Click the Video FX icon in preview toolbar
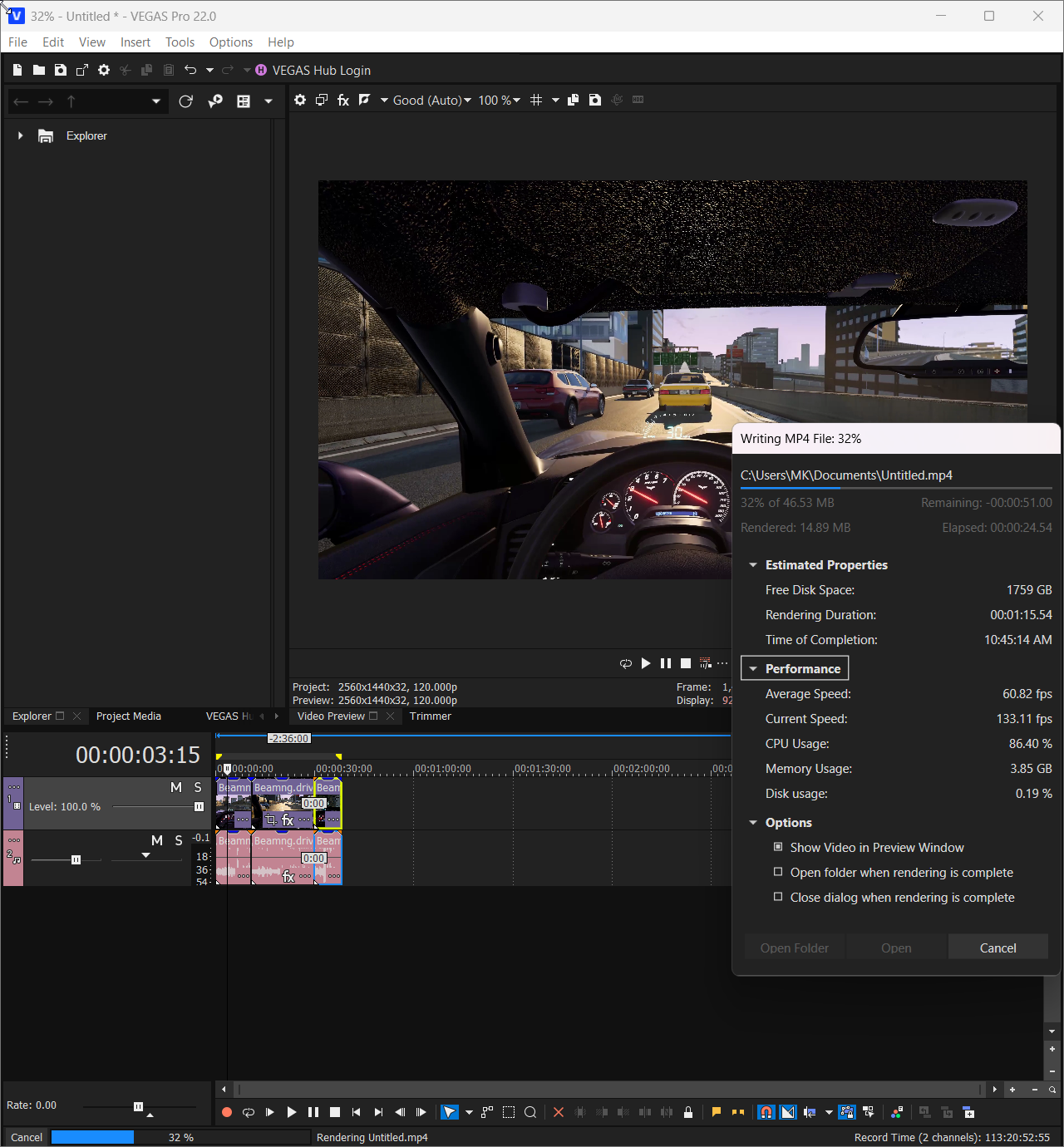The image size is (1064, 1147). pos(342,100)
